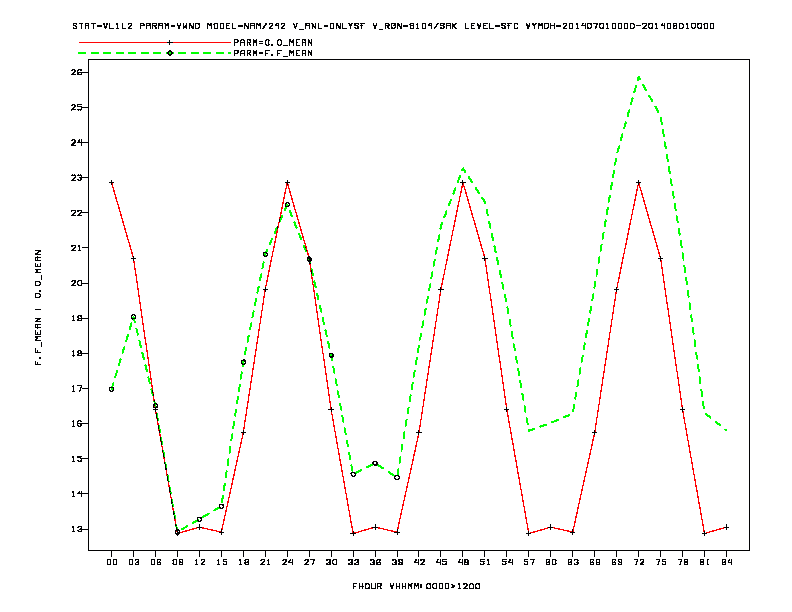Click y-axis tick label 23
This screenshot has height=612, width=792.
point(76,178)
